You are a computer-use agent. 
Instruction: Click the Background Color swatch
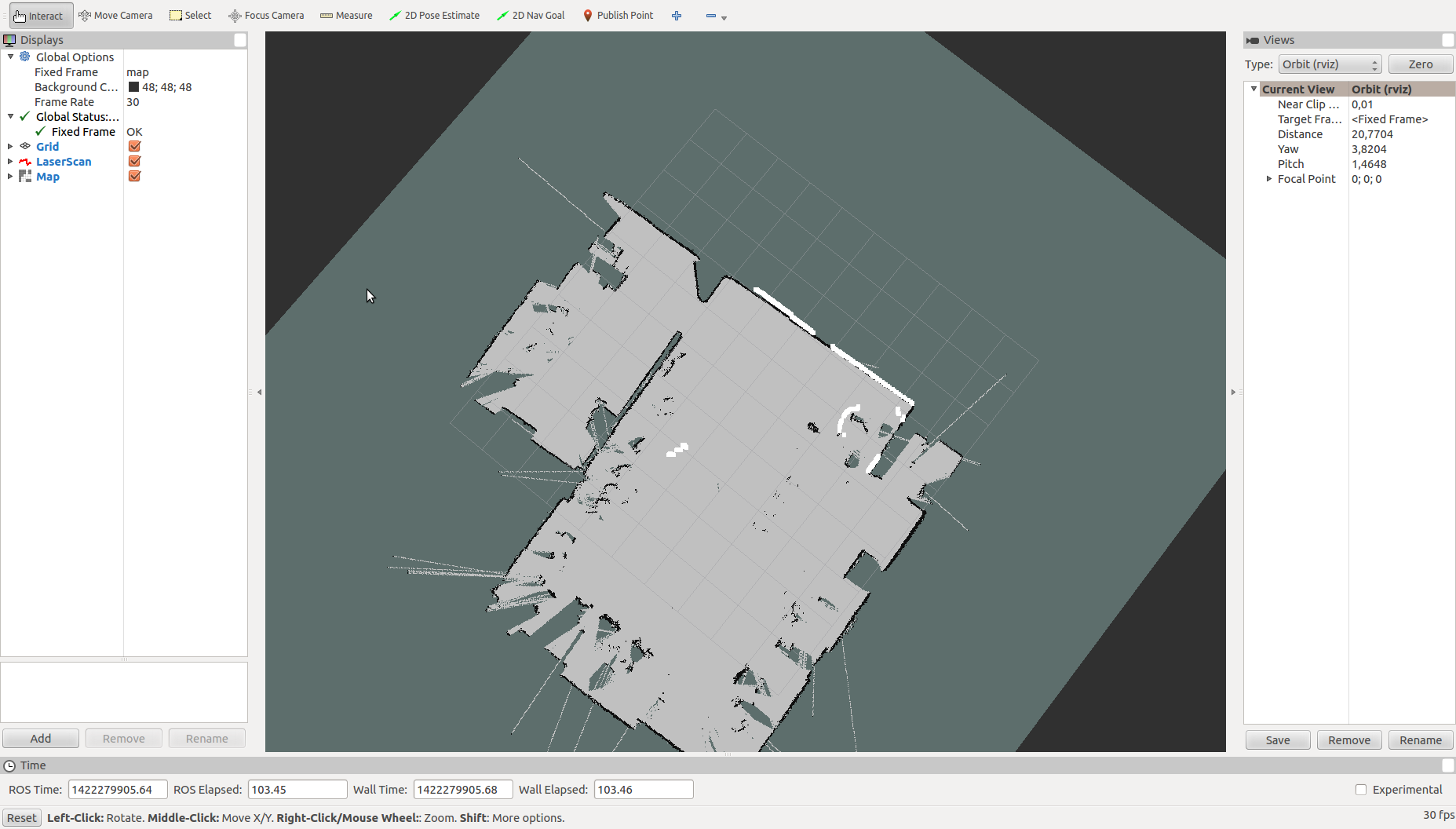(x=133, y=87)
